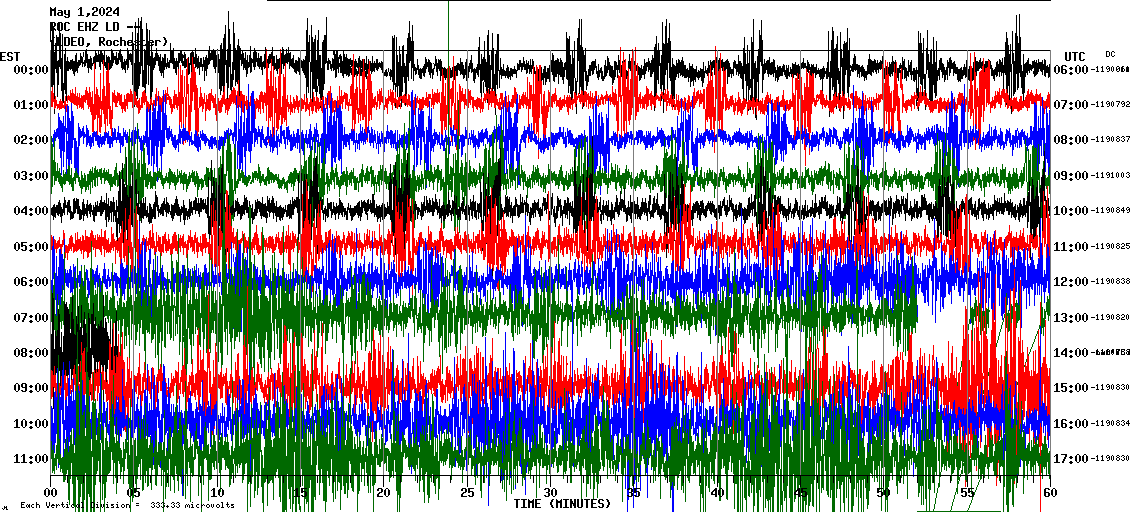The image size is (1130, 519).
Task: Select the 09:00 EST hour label
Action: coord(30,388)
